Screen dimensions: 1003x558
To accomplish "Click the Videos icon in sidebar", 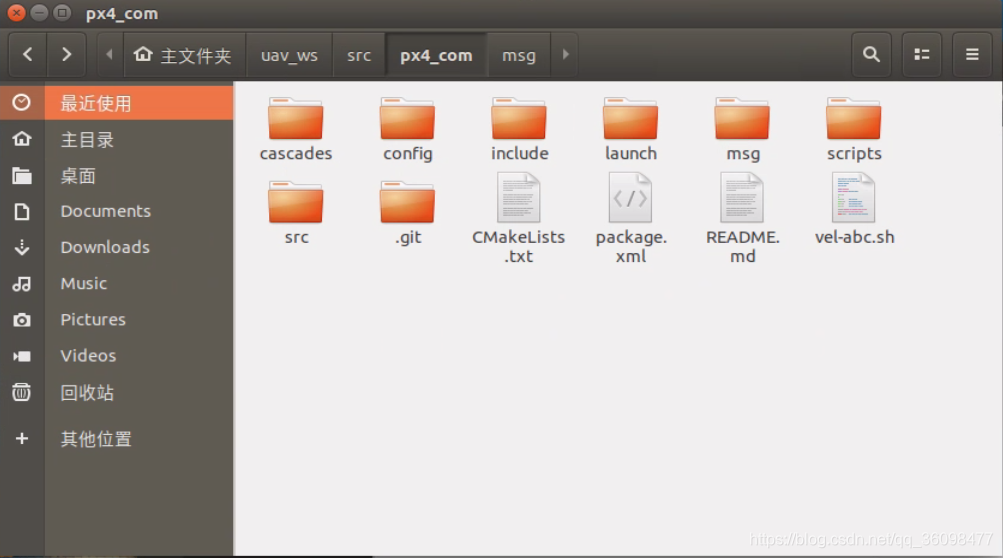I will (22, 356).
